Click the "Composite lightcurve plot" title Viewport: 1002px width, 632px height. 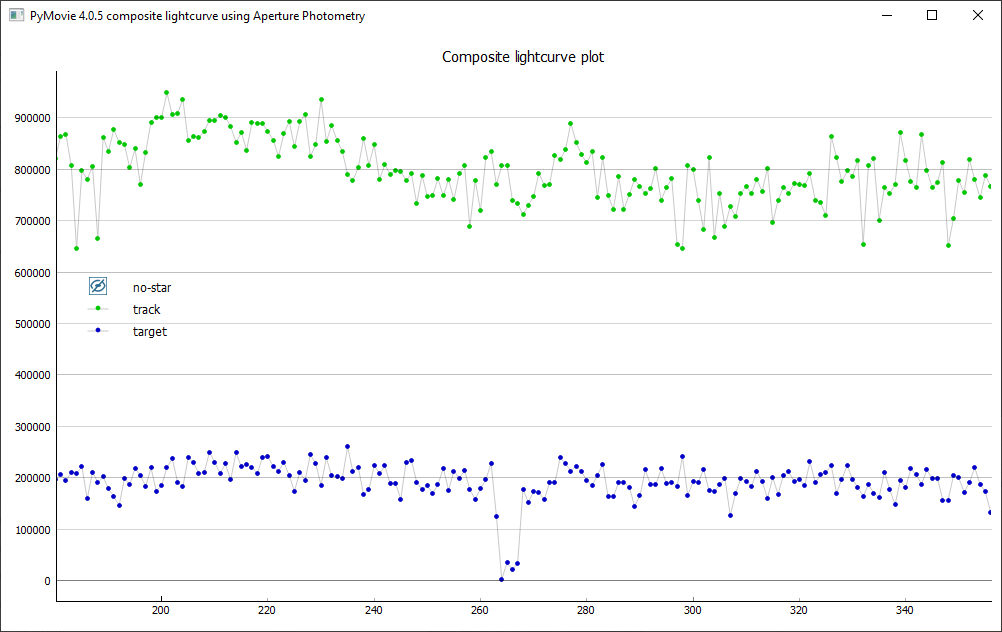pos(523,57)
